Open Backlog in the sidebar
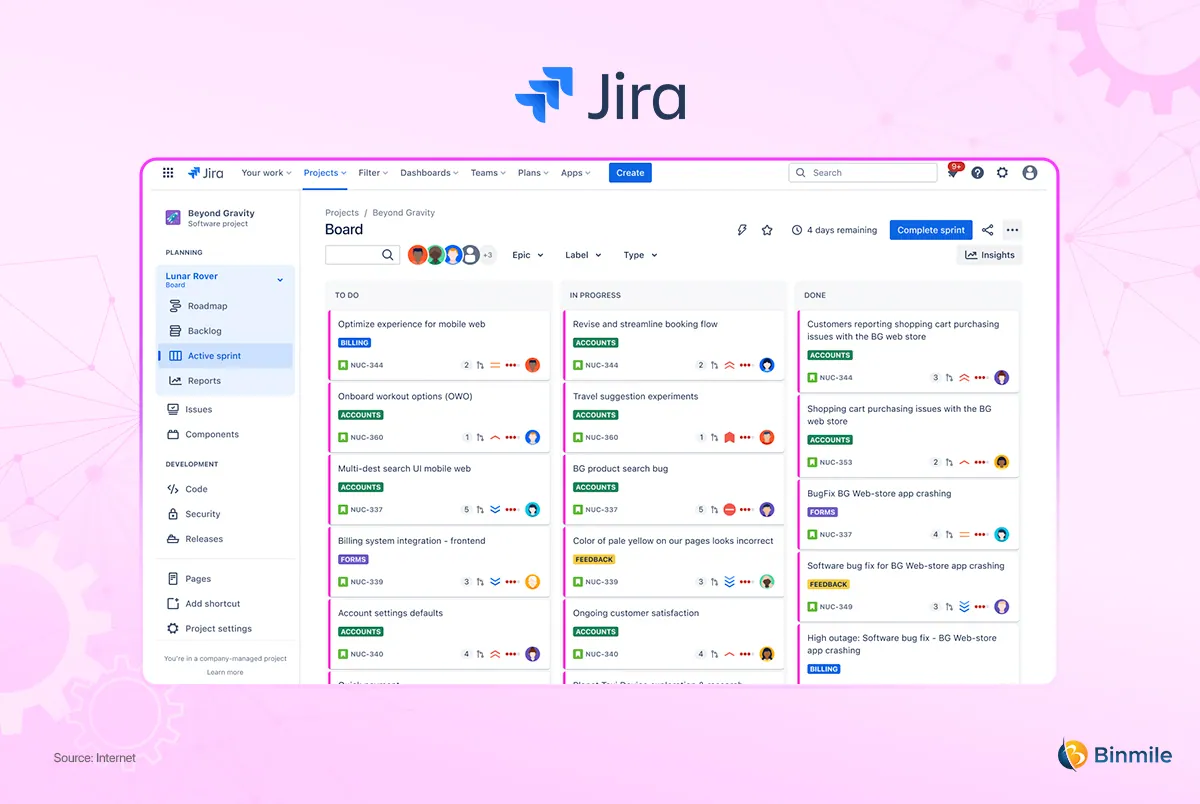1200x804 pixels. coord(227,331)
